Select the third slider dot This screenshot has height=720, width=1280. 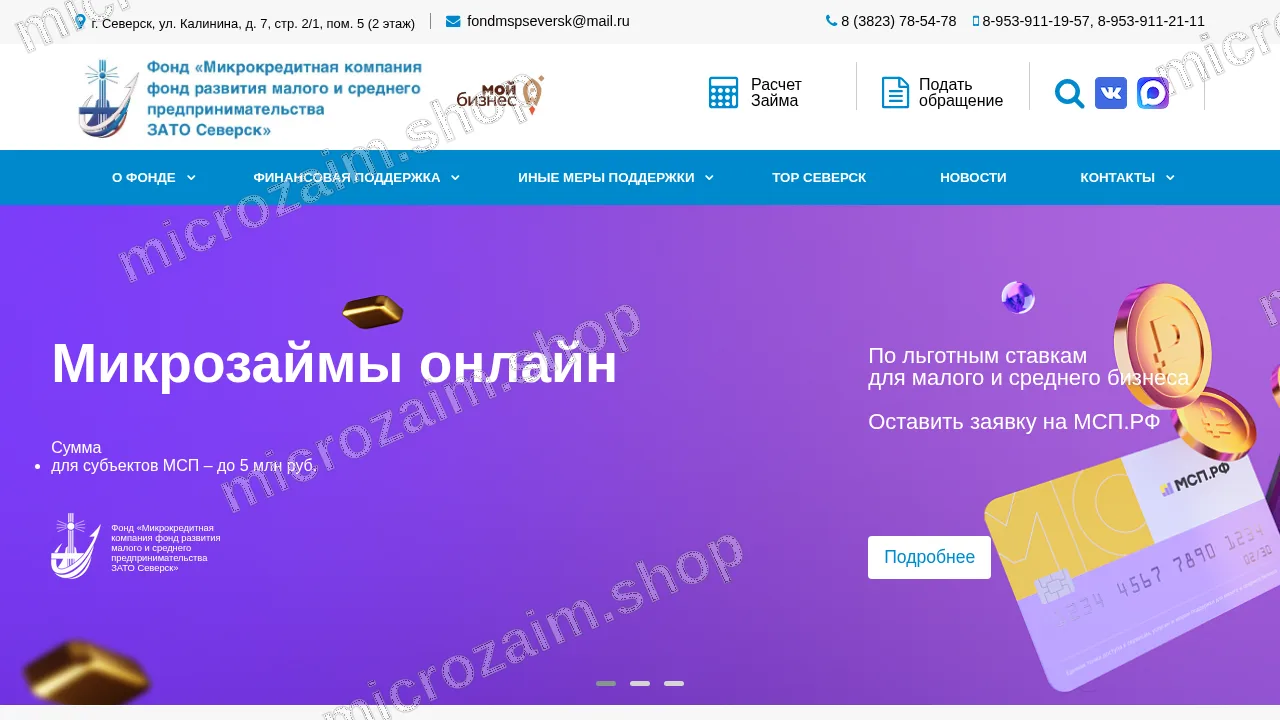coord(674,684)
